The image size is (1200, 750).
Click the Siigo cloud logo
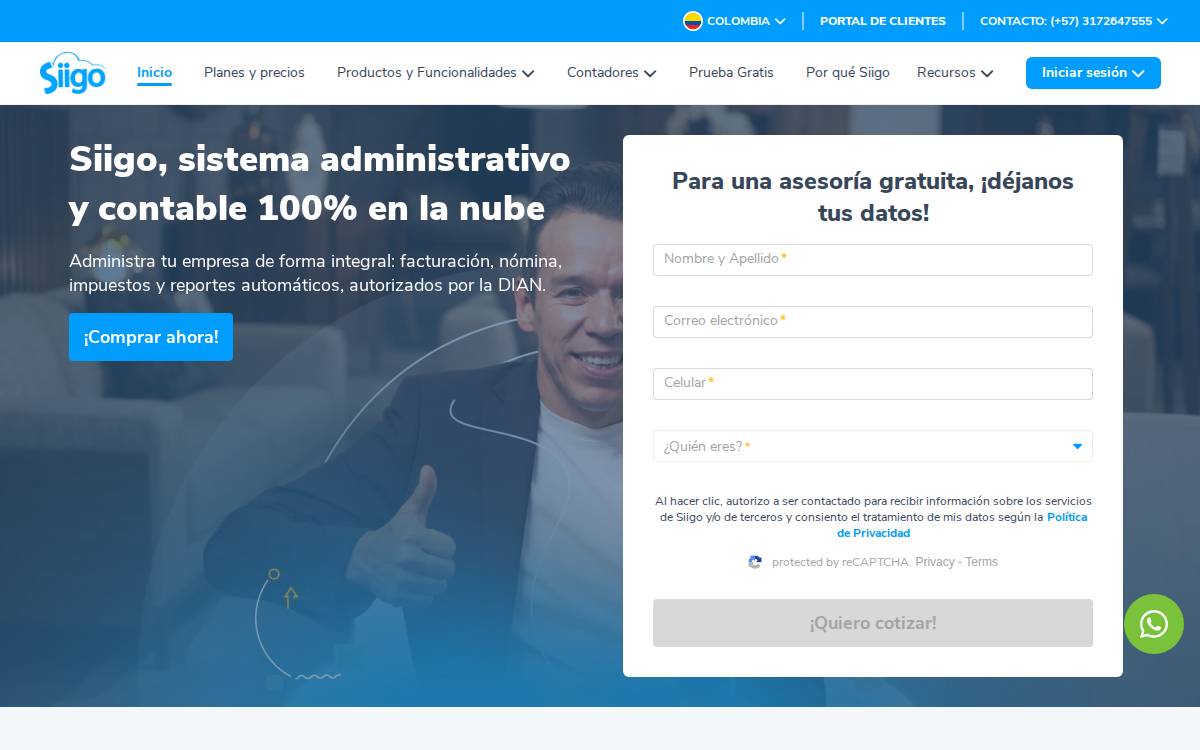click(72, 73)
